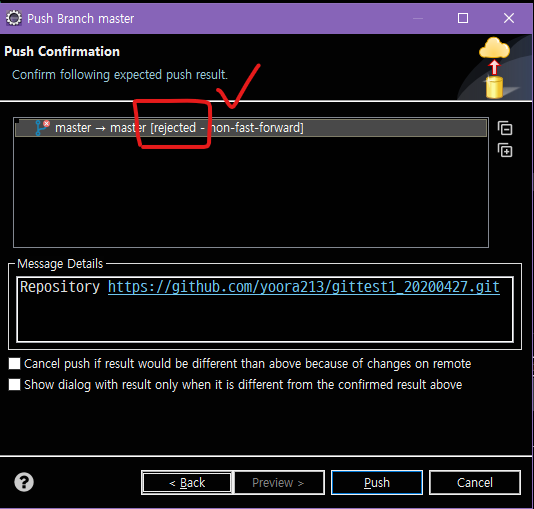The width and height of the screenshot is (534, 509).
Task: Enable Cancel push if result would be different
Action: (14, 364)
